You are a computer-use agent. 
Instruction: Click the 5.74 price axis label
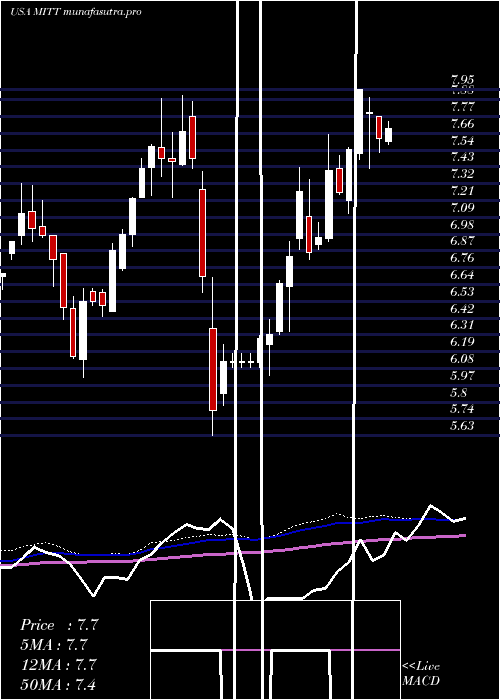point(462,409)
